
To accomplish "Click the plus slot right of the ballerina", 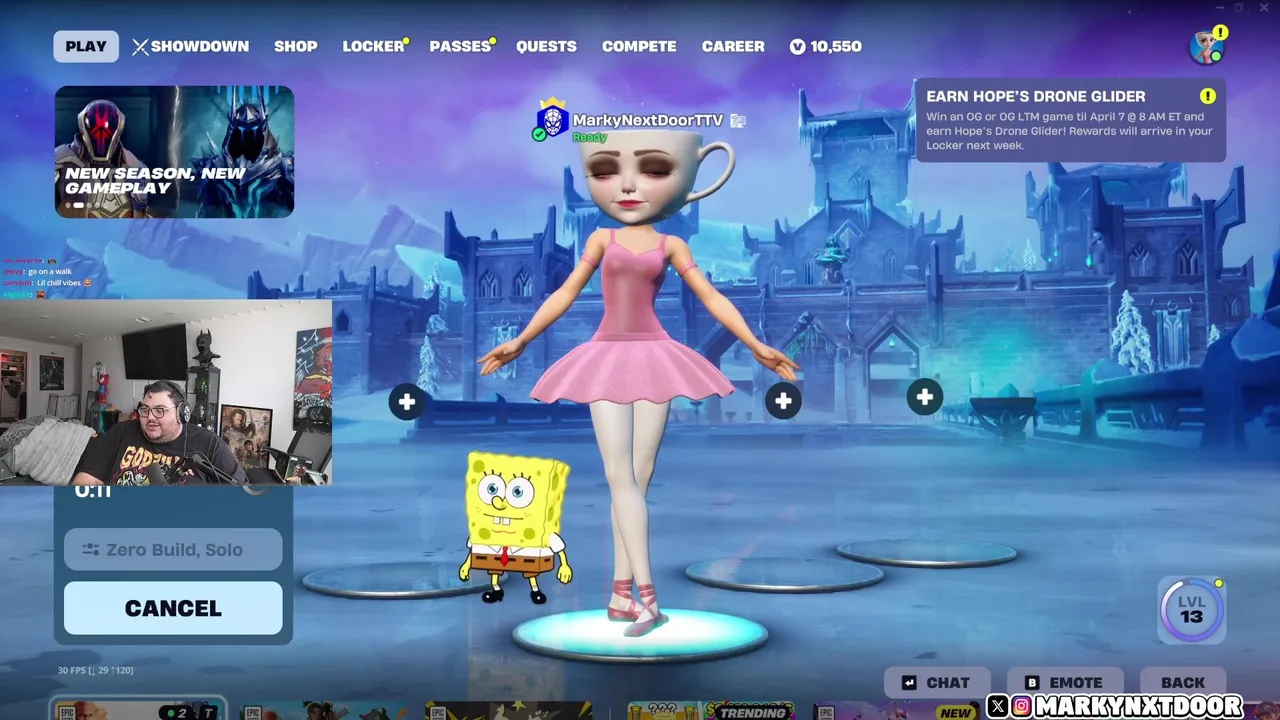I will [783, 401].
